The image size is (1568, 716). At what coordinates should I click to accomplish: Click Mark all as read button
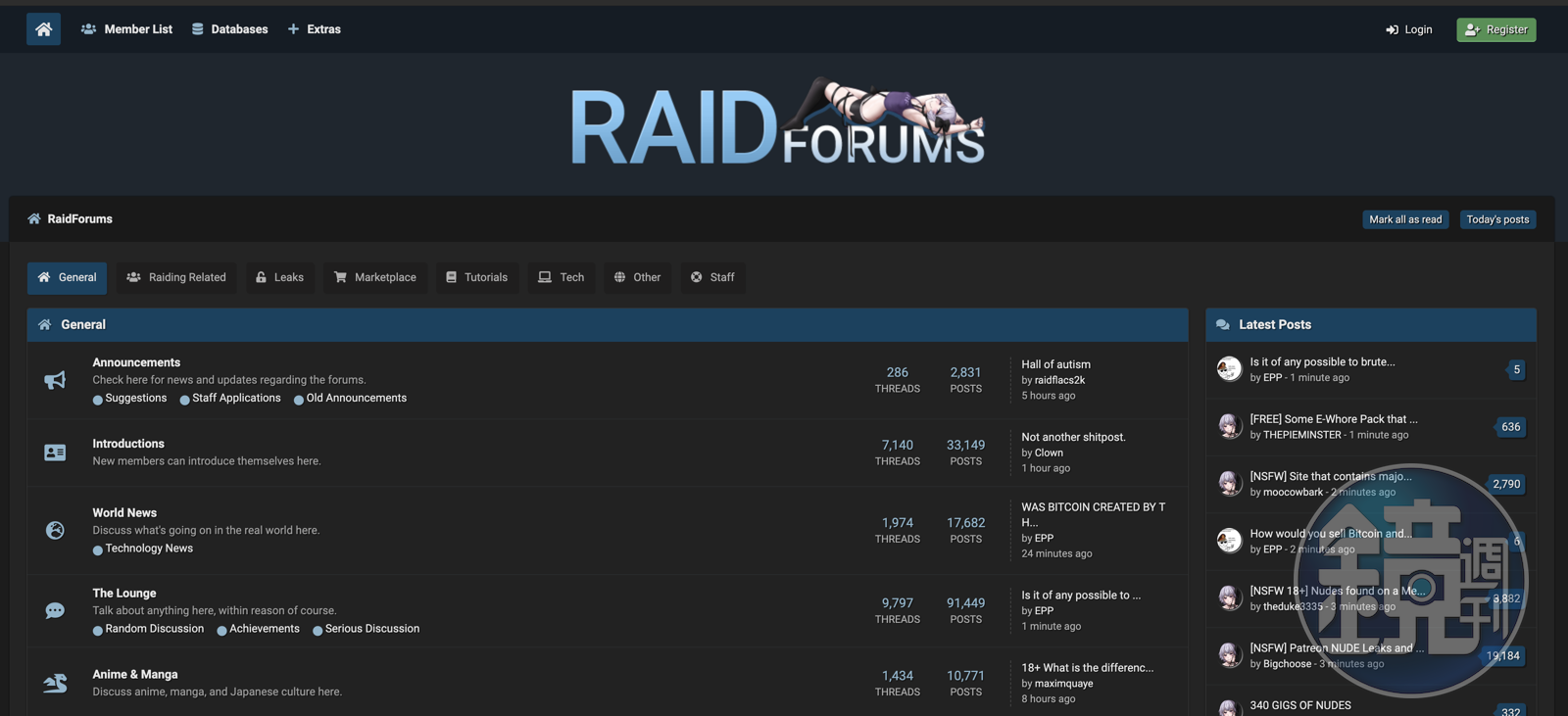tap(1404, 219)
